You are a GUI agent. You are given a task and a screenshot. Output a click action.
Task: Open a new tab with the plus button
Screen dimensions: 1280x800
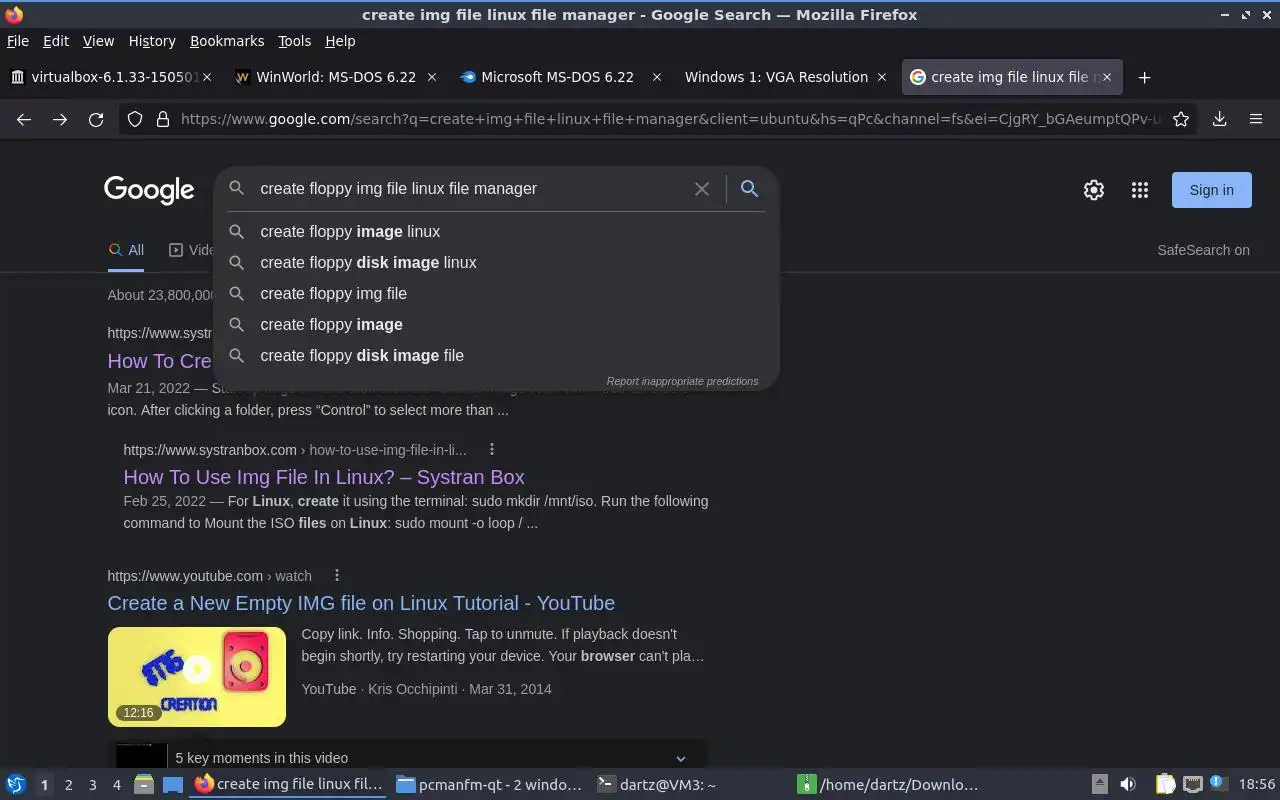pos(1145,77)
